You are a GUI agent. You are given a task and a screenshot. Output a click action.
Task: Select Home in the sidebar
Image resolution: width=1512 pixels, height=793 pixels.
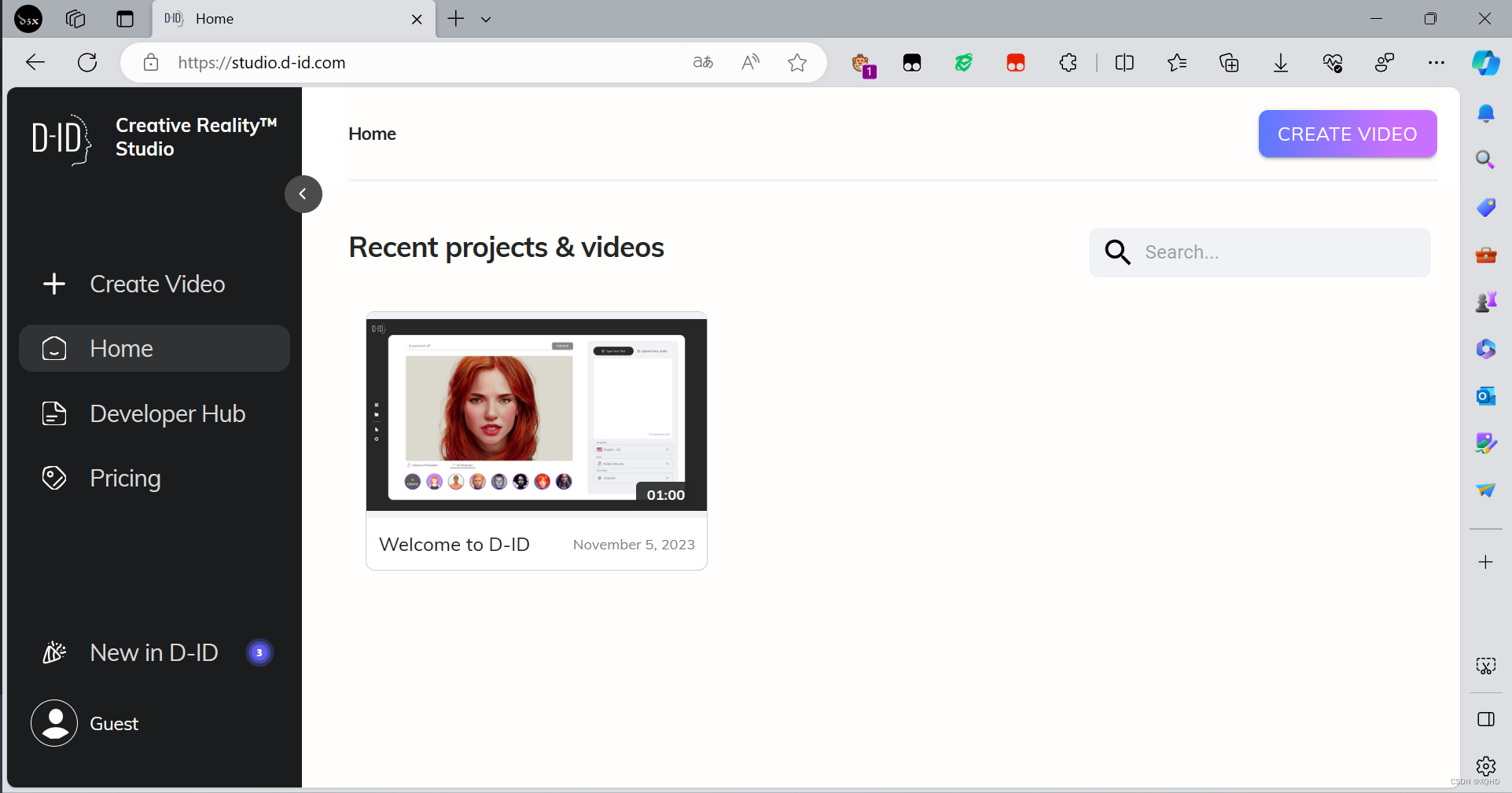[155, 348]
